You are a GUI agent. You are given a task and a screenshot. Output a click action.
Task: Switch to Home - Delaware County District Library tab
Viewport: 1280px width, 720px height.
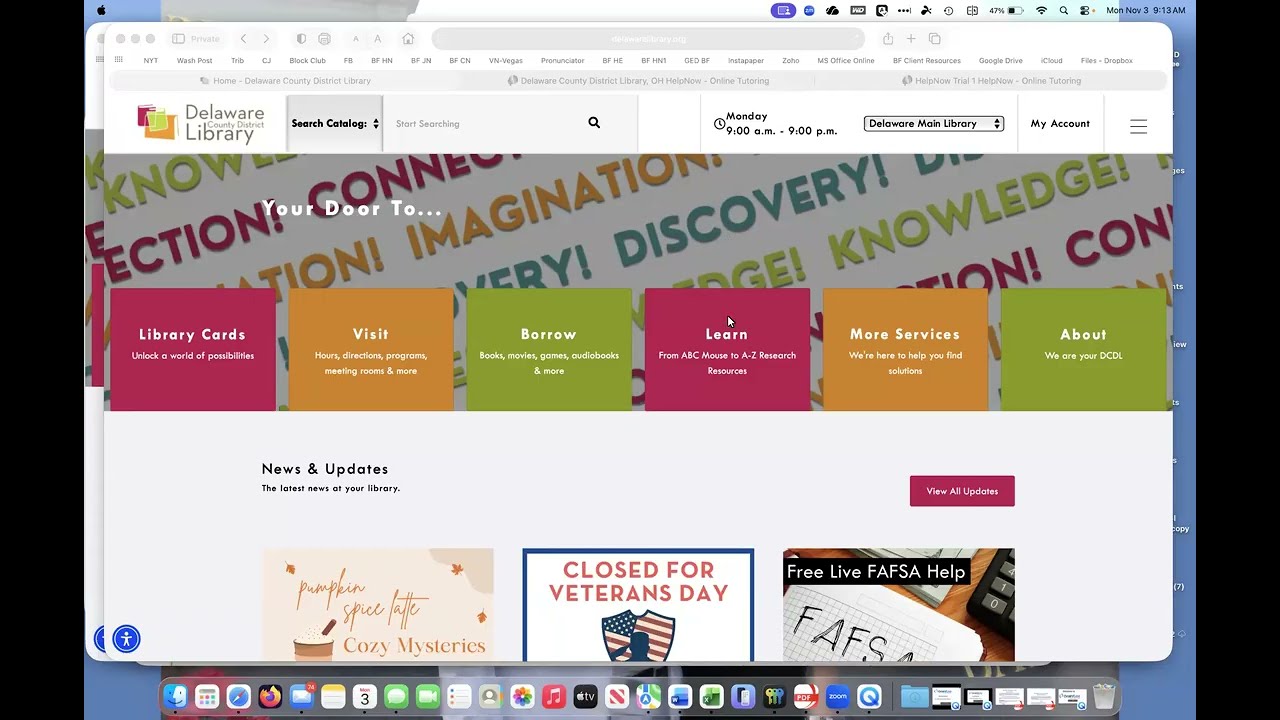(285, 80)
